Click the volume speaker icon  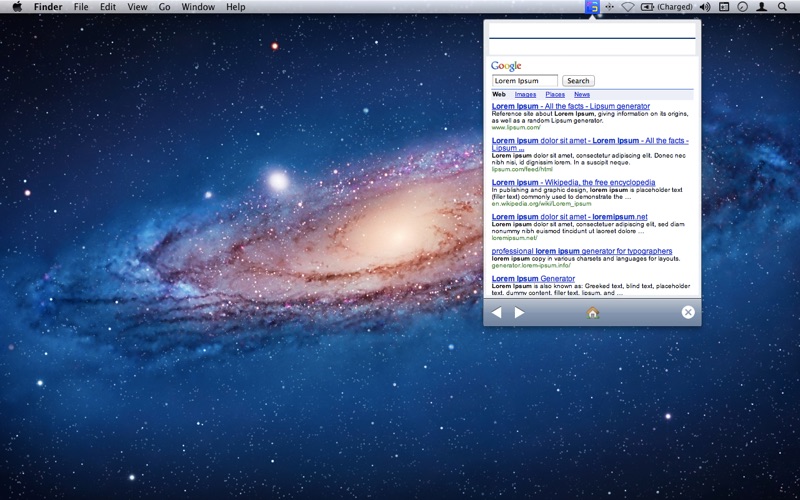(x=704, y=7)
